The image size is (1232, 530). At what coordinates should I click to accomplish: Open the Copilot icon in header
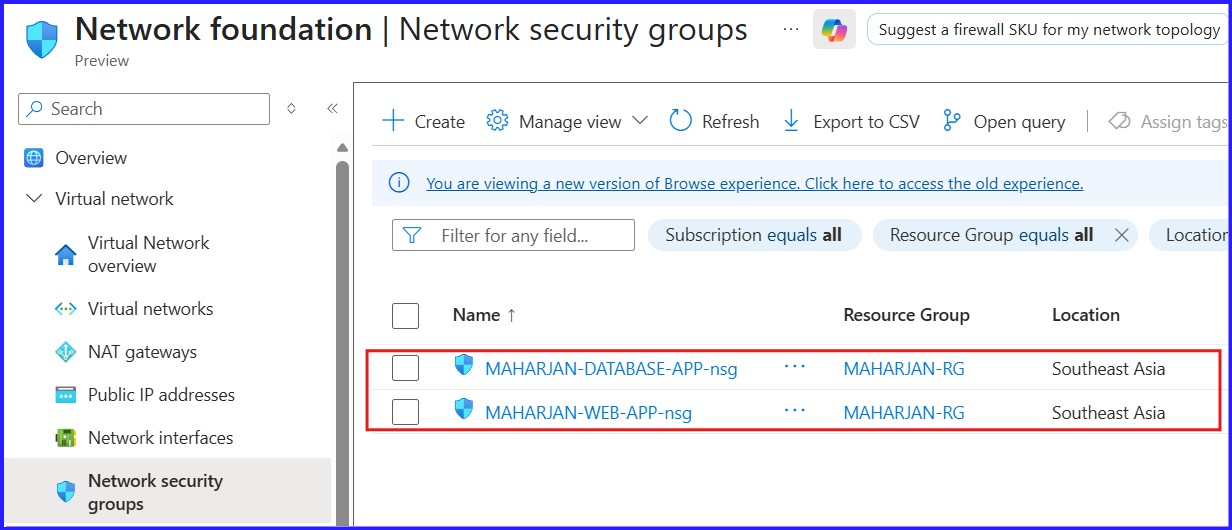[834, 30]
